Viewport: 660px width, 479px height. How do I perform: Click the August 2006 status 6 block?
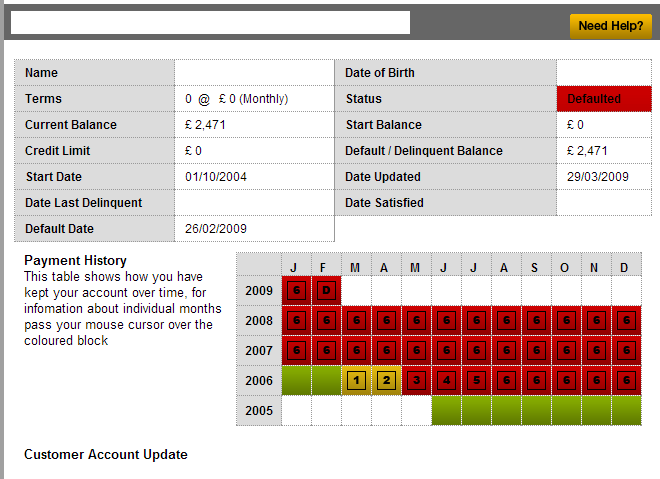tap(506, 380)
